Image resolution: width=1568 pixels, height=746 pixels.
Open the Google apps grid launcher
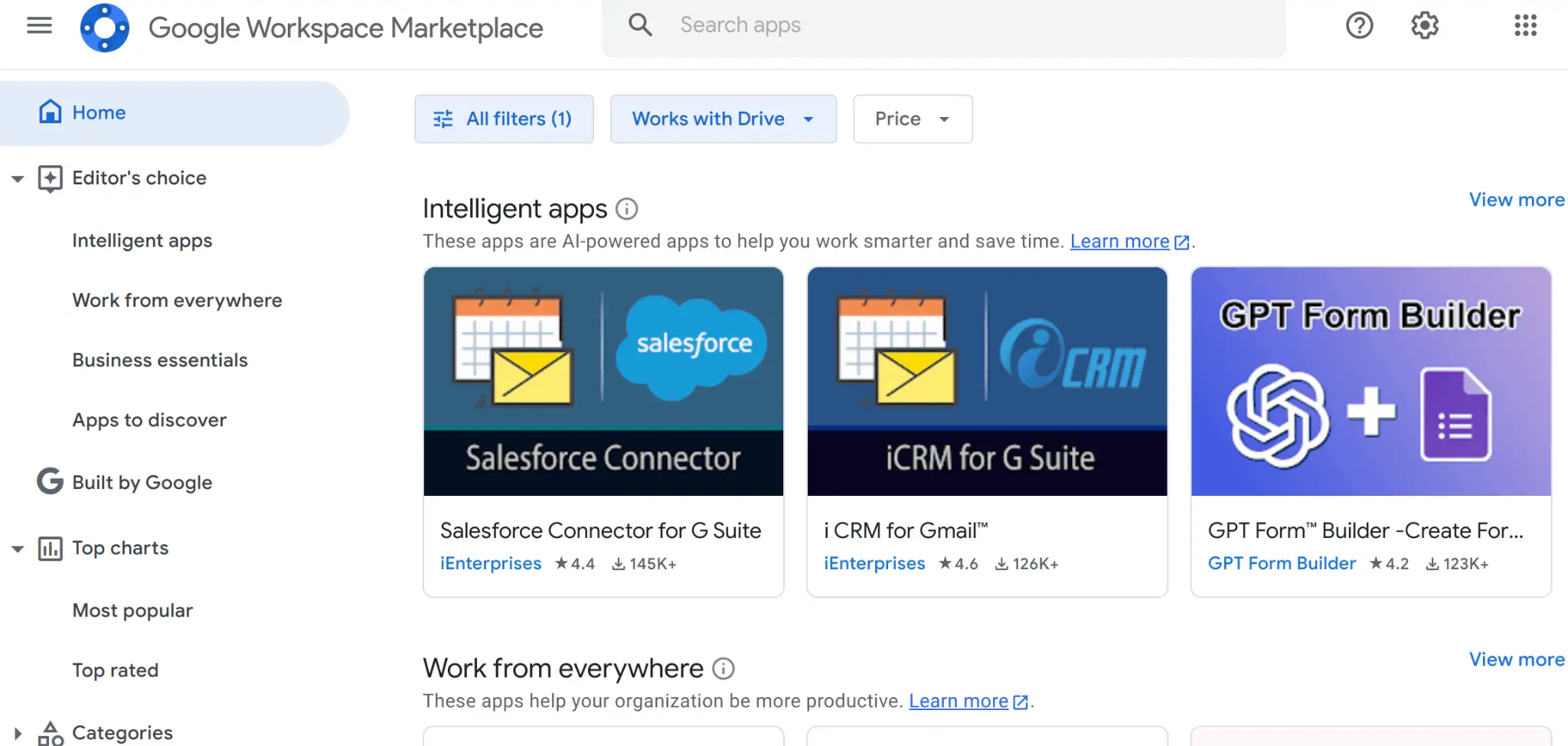(x=1525, y=26)
